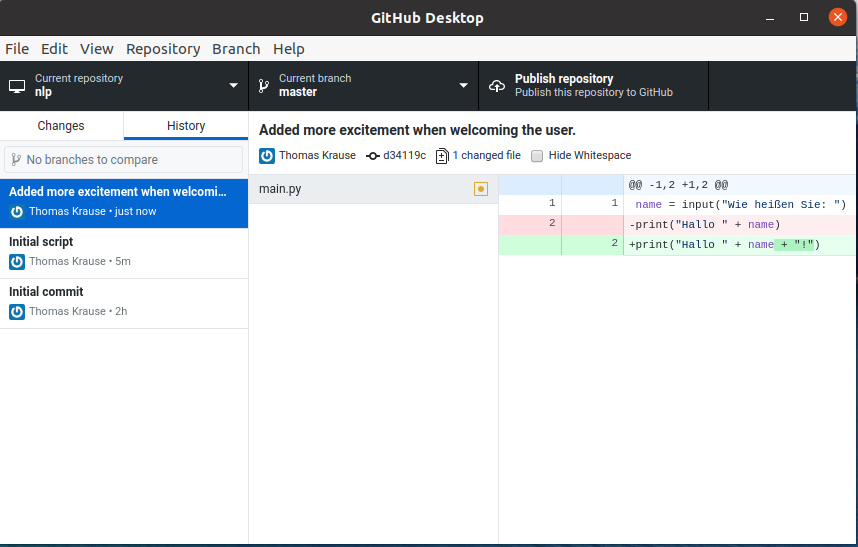858x547 pixels.
Task: Open the Branch menu
Action: tap(236, 49)
